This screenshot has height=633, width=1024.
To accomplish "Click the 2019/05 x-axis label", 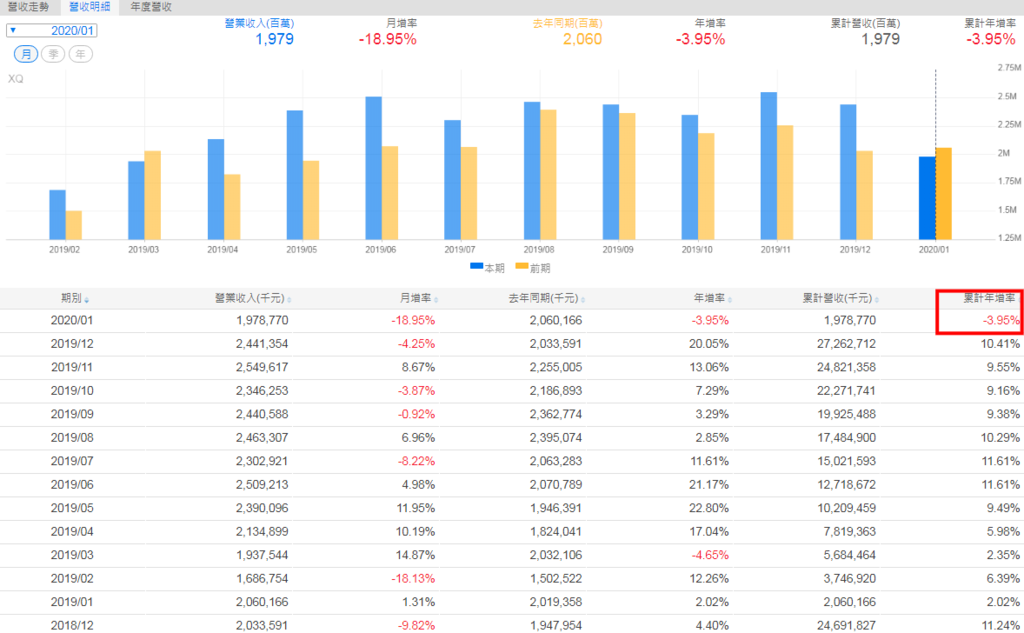I will (302, 250).
